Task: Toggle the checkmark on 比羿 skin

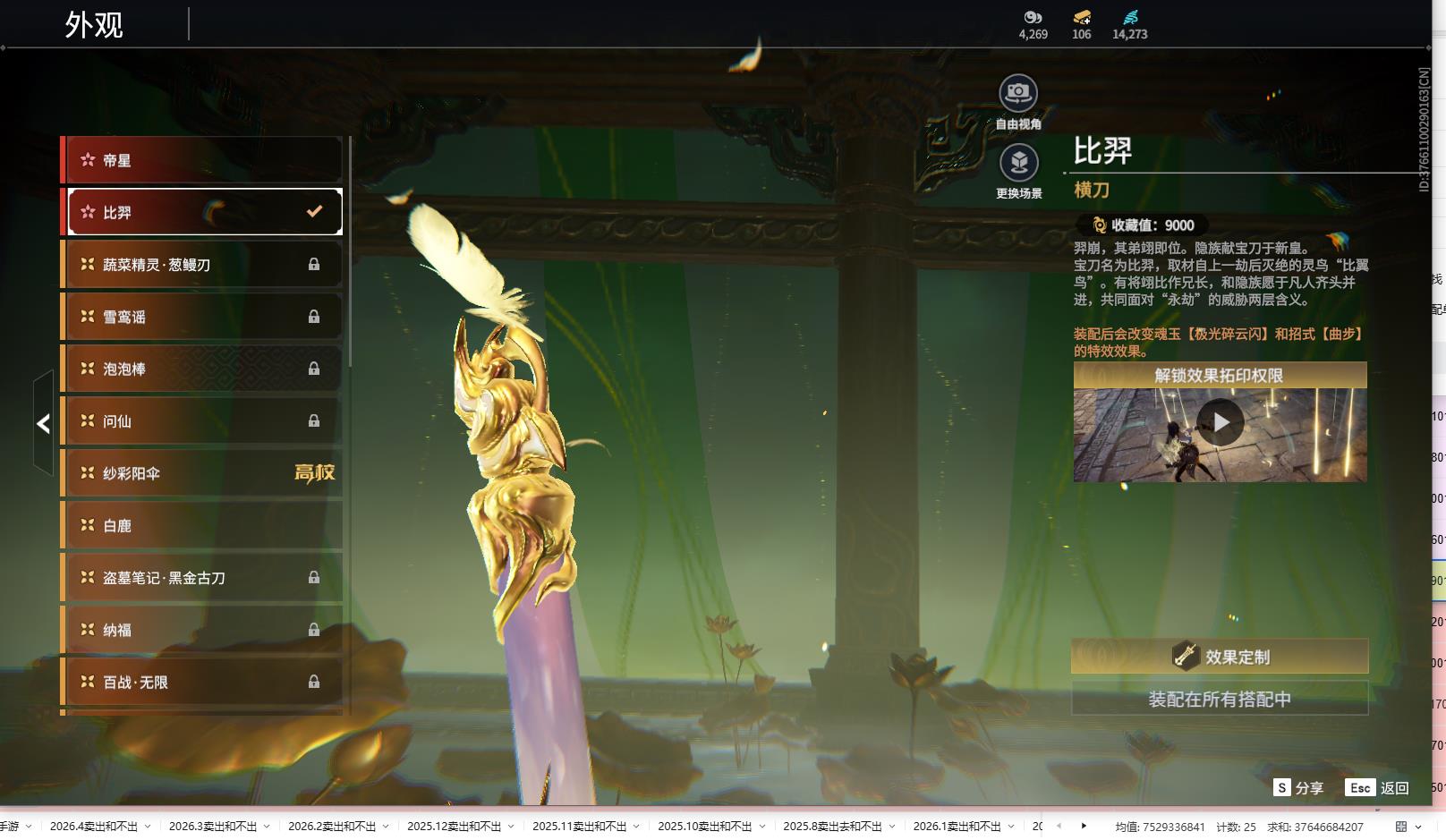Action: point(314,212)
